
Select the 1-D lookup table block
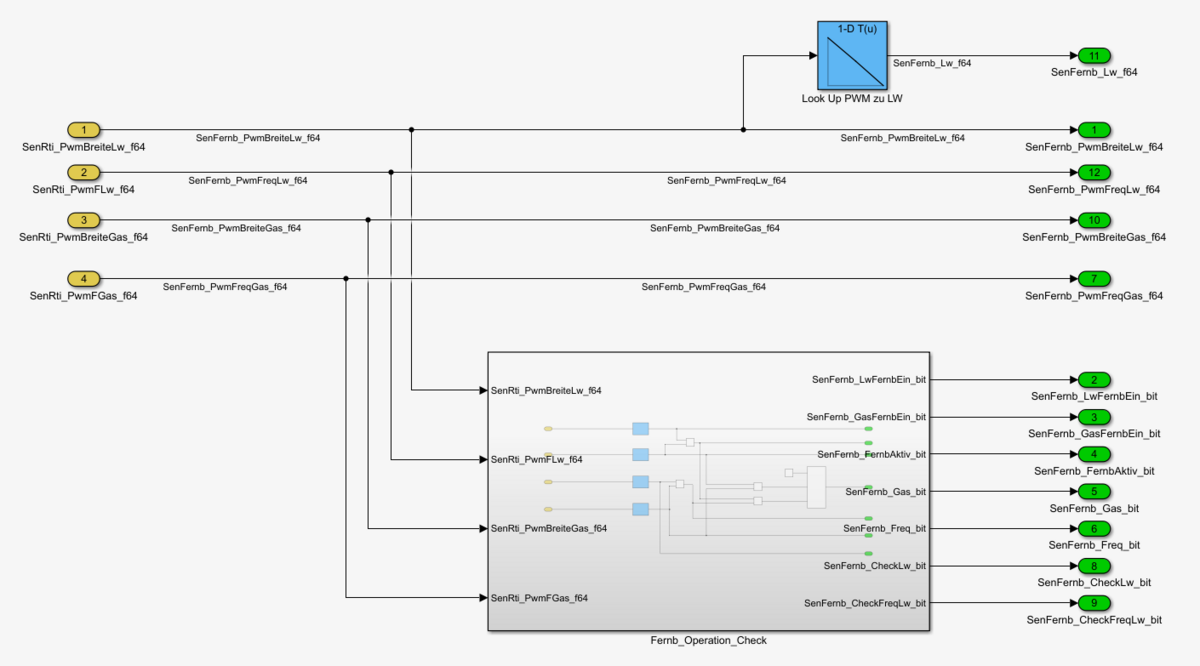coord(851,55)
